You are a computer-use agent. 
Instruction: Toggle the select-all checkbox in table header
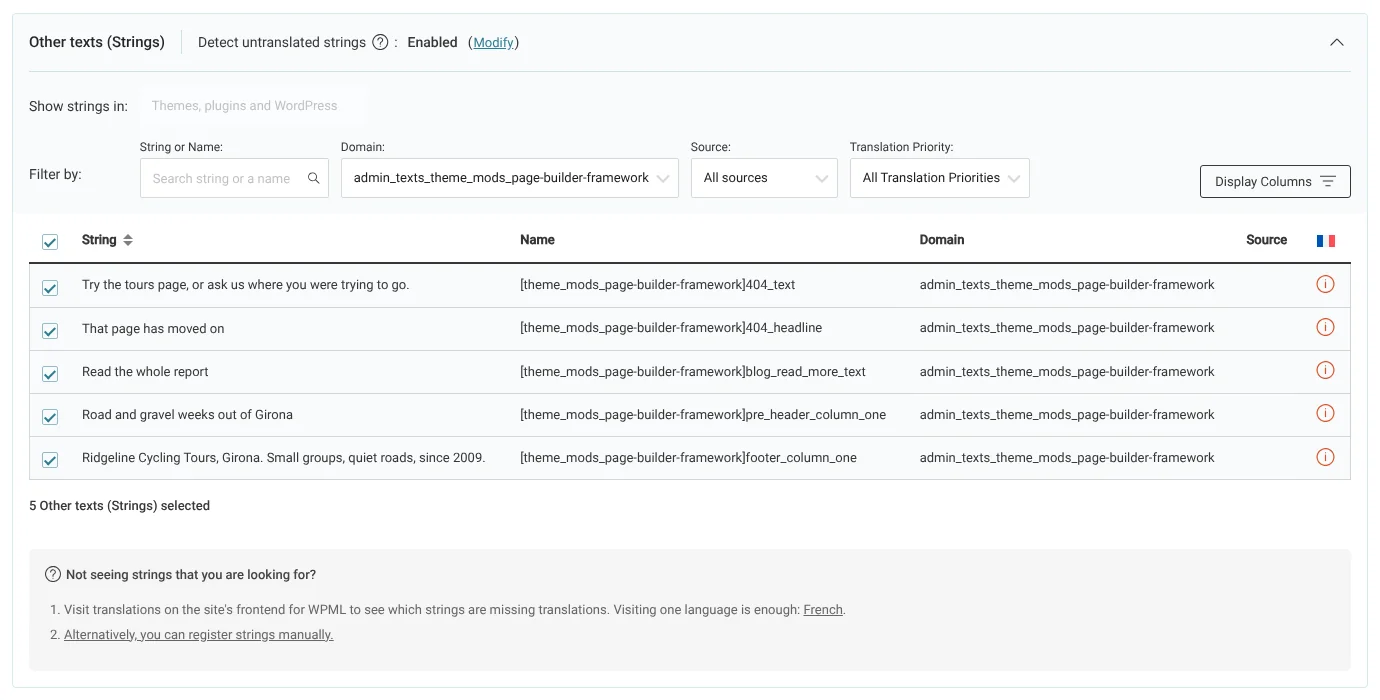point(50,242)
